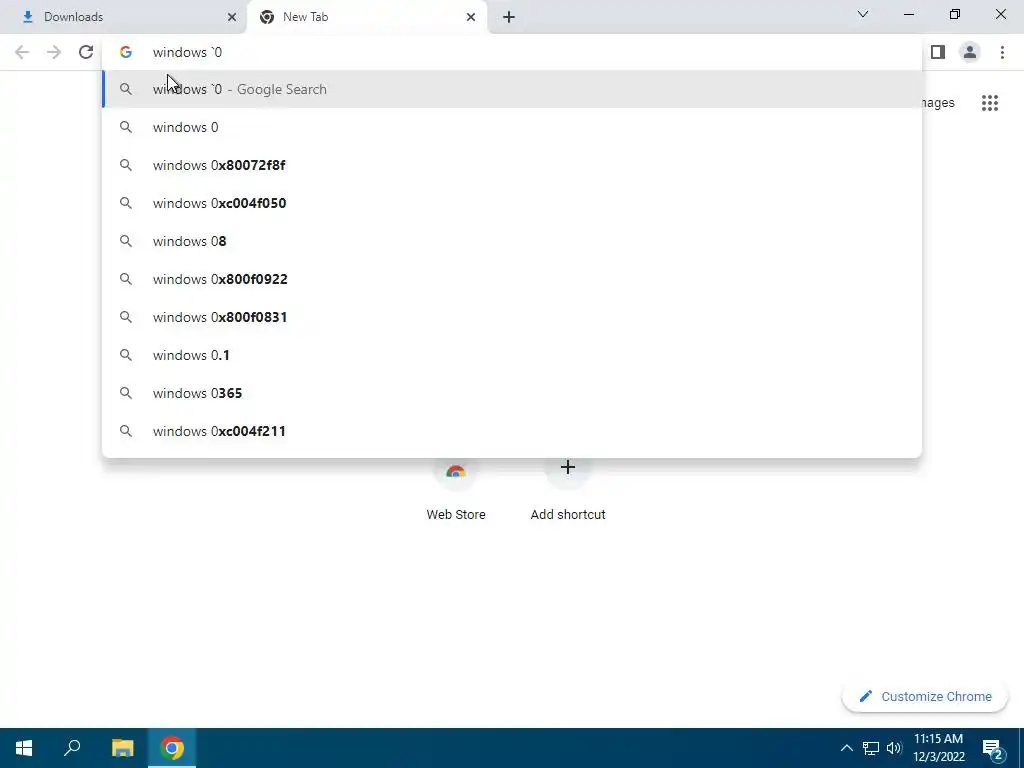Go back with the back arrow
Image resolution: width=1024 pixels, height=768 pixels.
click(22, 52)
